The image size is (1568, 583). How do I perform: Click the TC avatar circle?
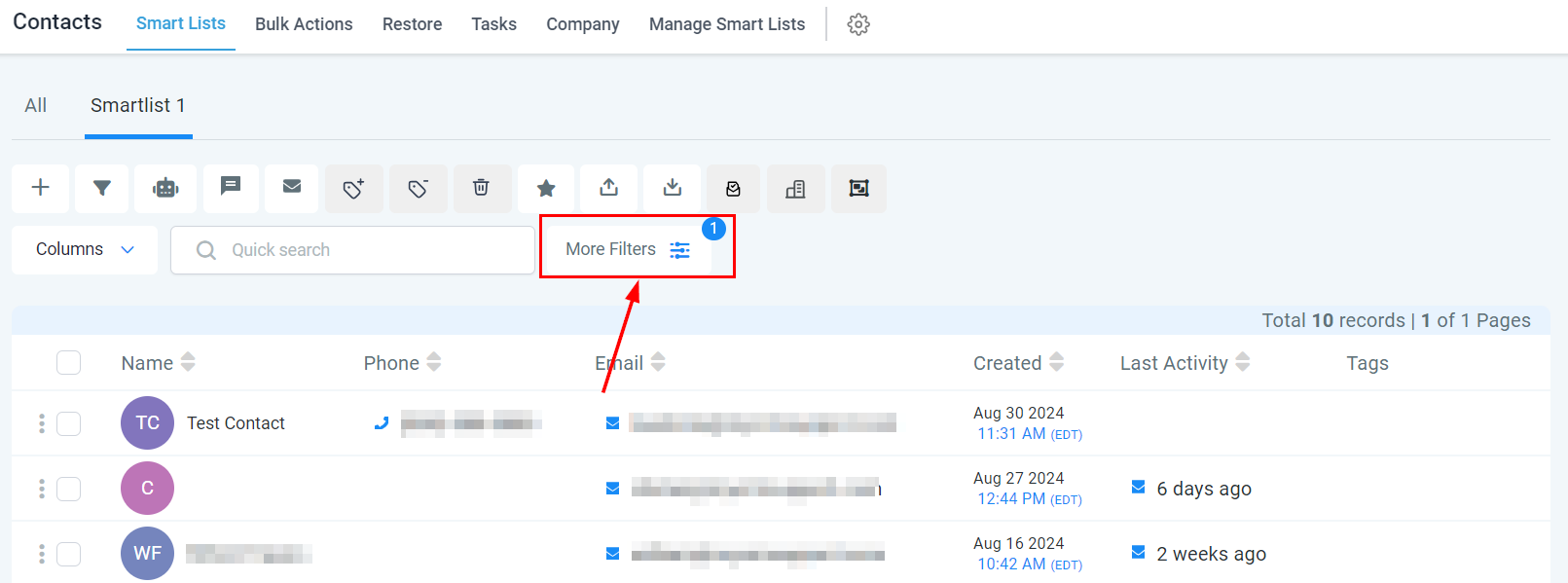147,422
